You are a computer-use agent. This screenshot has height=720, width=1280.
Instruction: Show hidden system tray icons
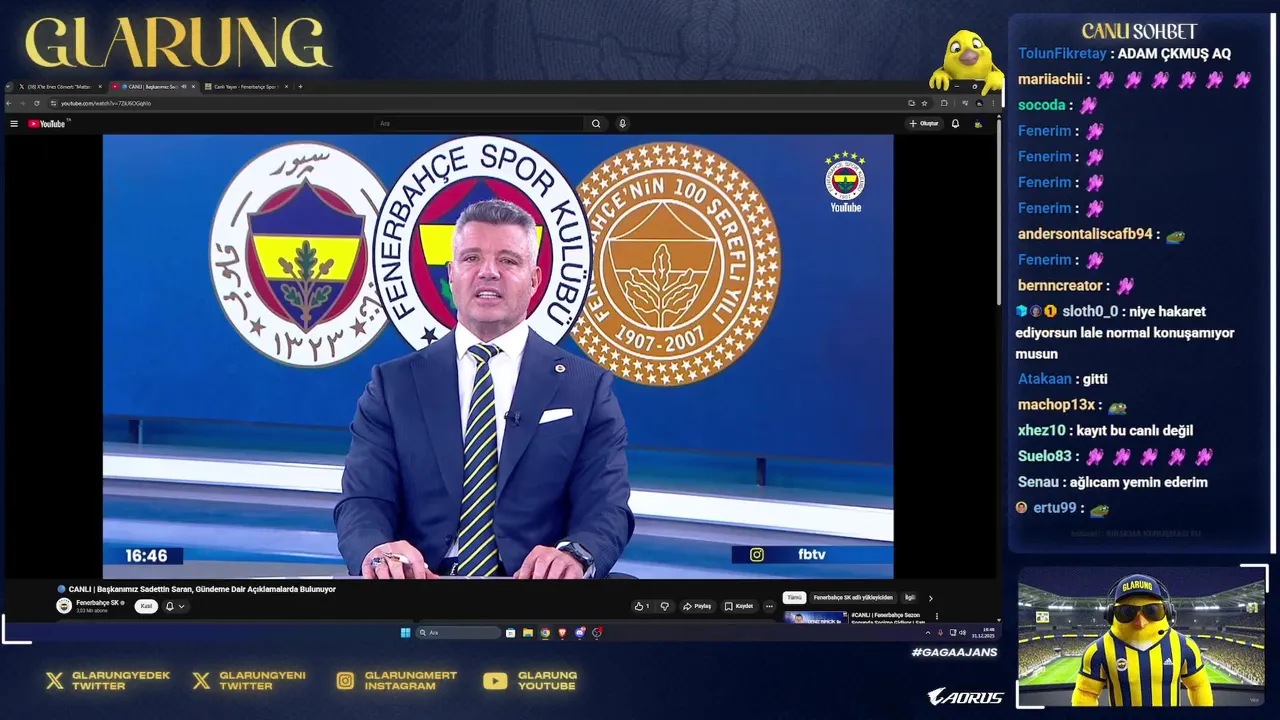pyautogui.click(x=928, y=632)
